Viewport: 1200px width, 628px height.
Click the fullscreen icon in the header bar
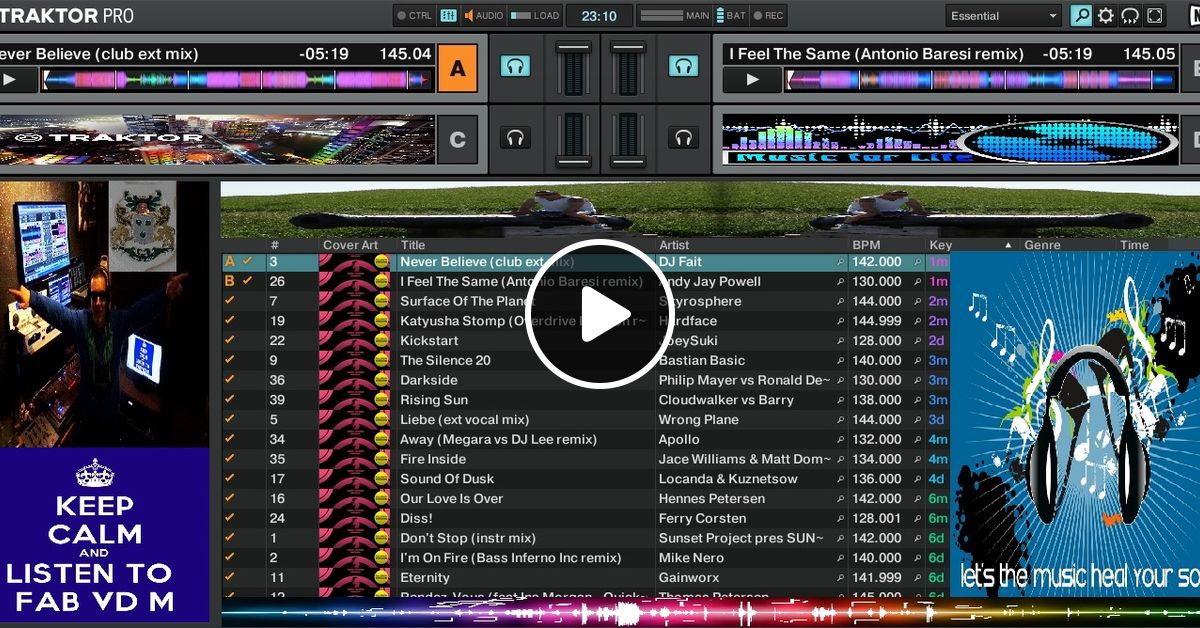point(1155,15)
